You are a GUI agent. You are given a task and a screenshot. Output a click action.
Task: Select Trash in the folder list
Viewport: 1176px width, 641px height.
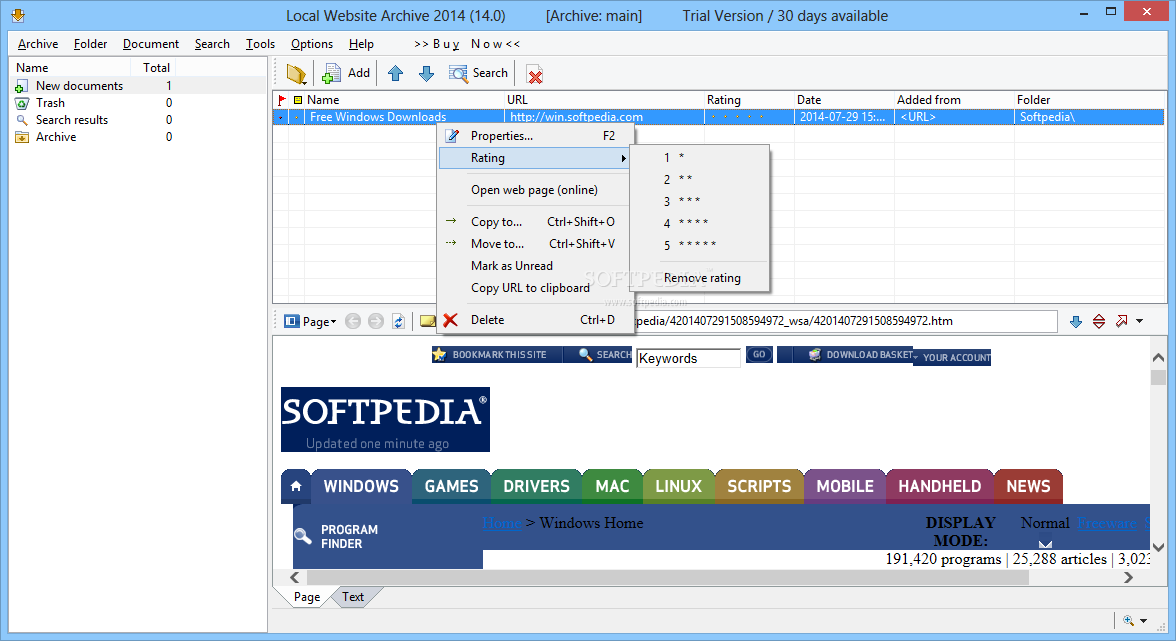(50, 103)
